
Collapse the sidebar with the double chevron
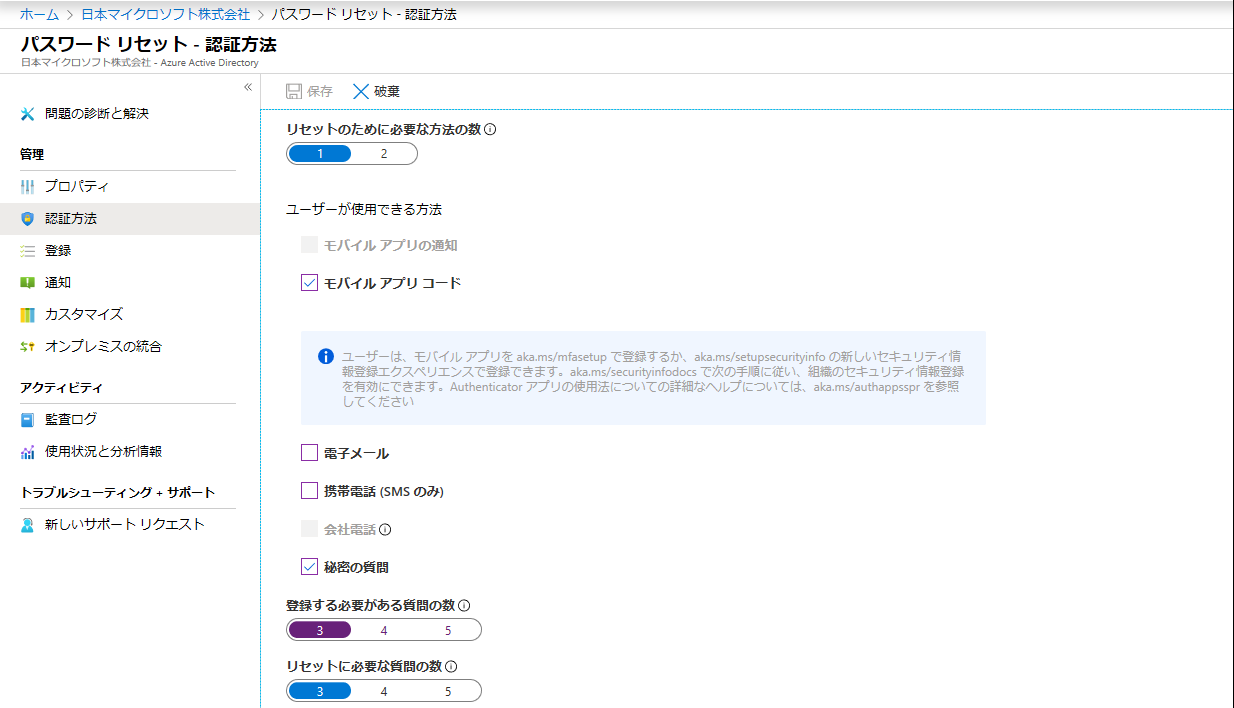[248, 87]
